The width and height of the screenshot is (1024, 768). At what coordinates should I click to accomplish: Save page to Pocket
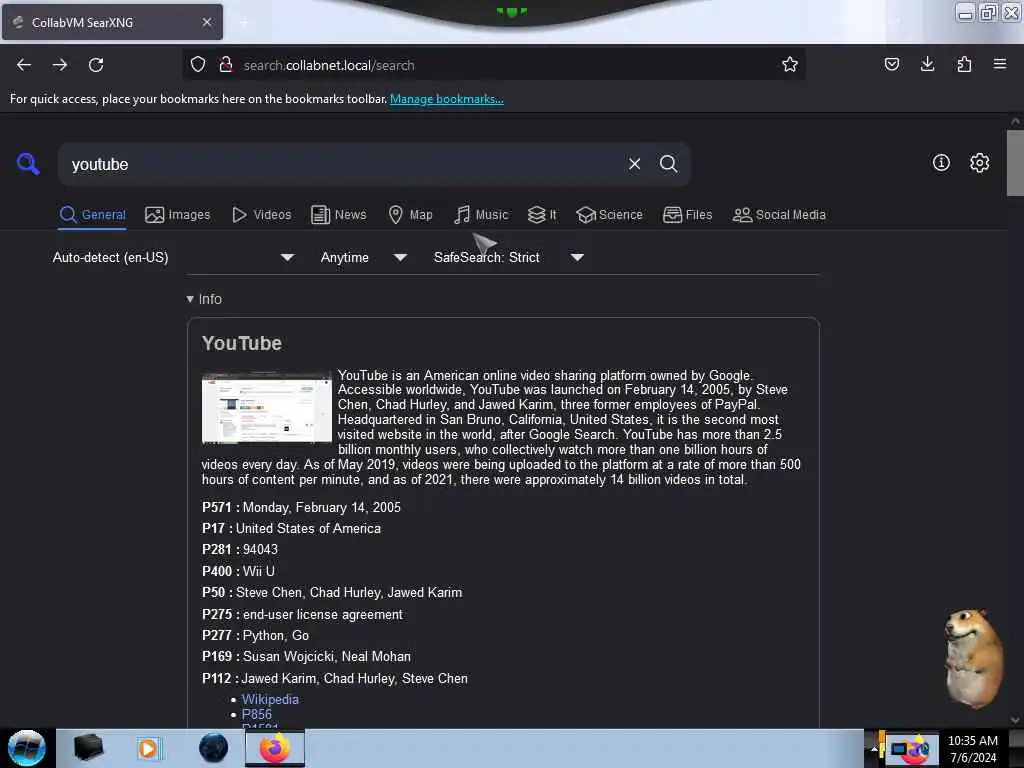click(x=891, y=64)
